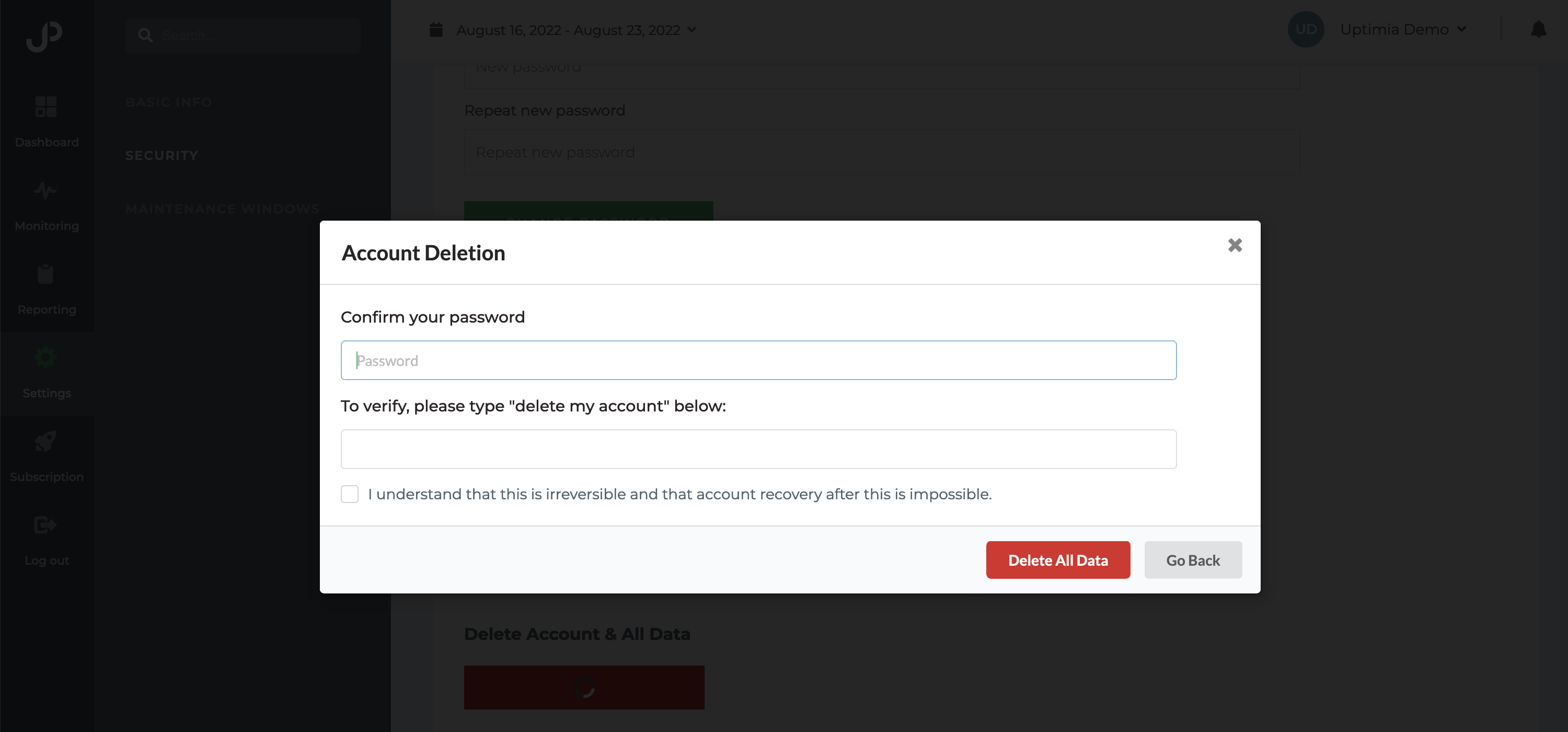Click the Delete All Data button
1568x732 pixels.
1058,559
